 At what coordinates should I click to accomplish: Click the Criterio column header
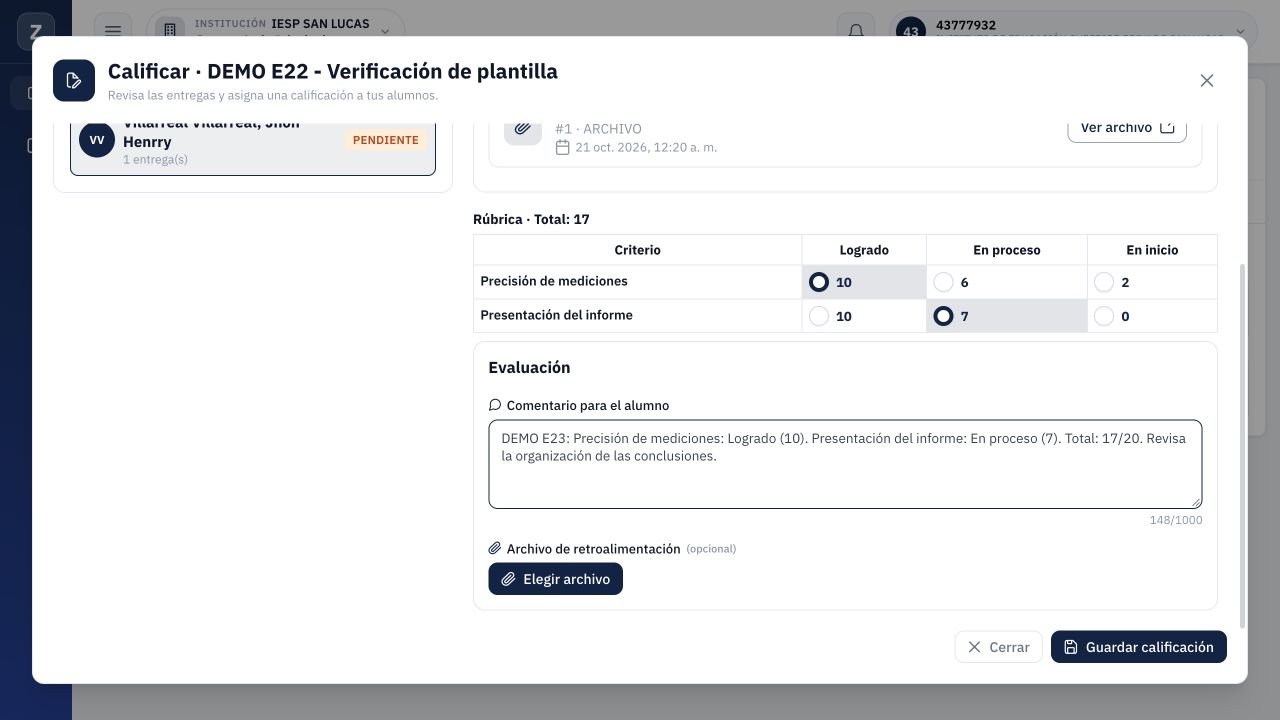pos(637,250)
